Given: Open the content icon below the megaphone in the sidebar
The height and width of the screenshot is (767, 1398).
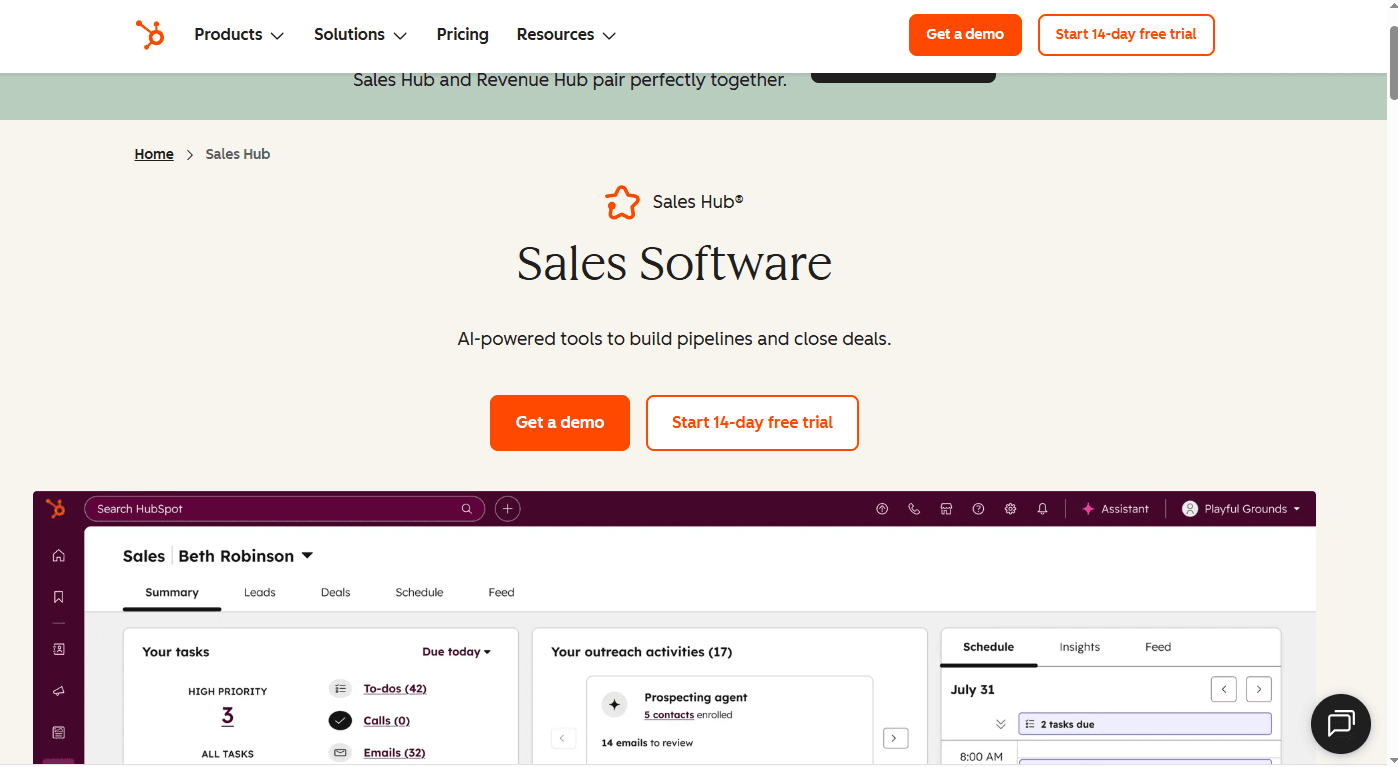Looking at the screenshot, I should (x=59, y=732).
